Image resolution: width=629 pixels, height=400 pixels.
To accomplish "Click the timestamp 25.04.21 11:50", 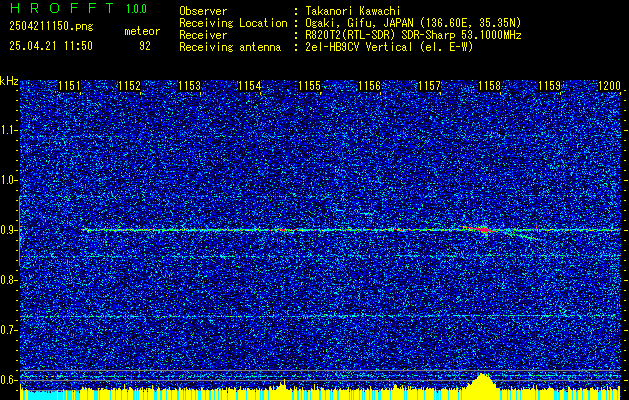I will coord(51,46).
